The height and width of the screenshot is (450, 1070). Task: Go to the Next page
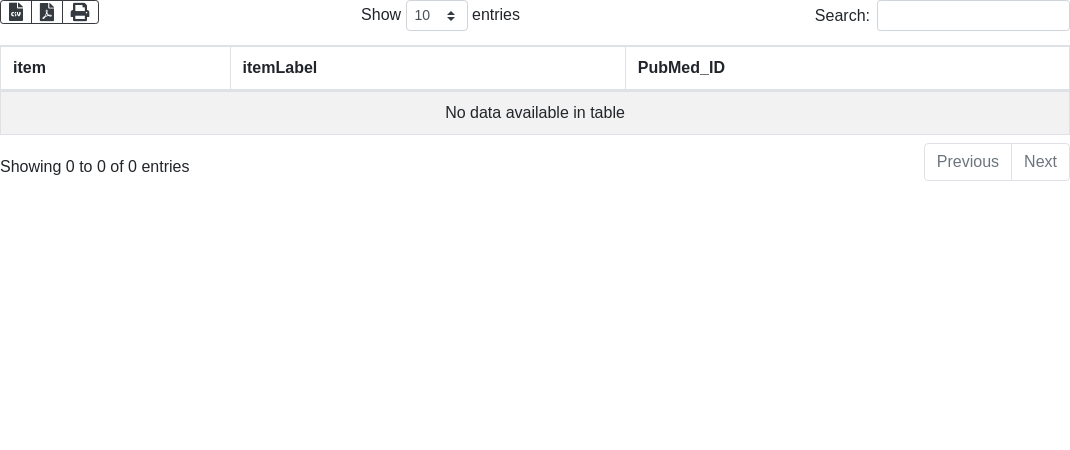point(1040,162)
